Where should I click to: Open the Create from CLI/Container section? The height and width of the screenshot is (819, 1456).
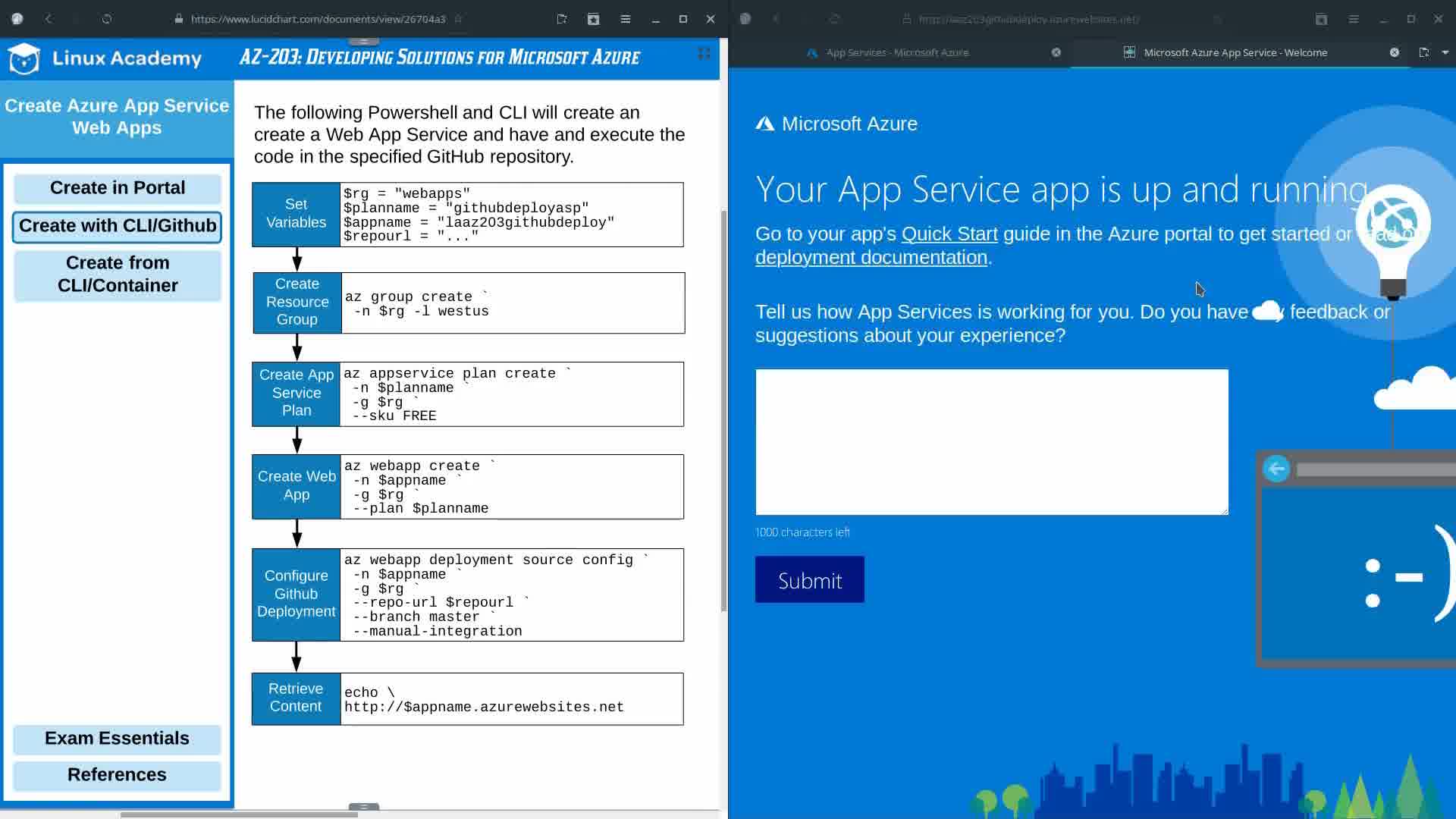pos(118,275)
